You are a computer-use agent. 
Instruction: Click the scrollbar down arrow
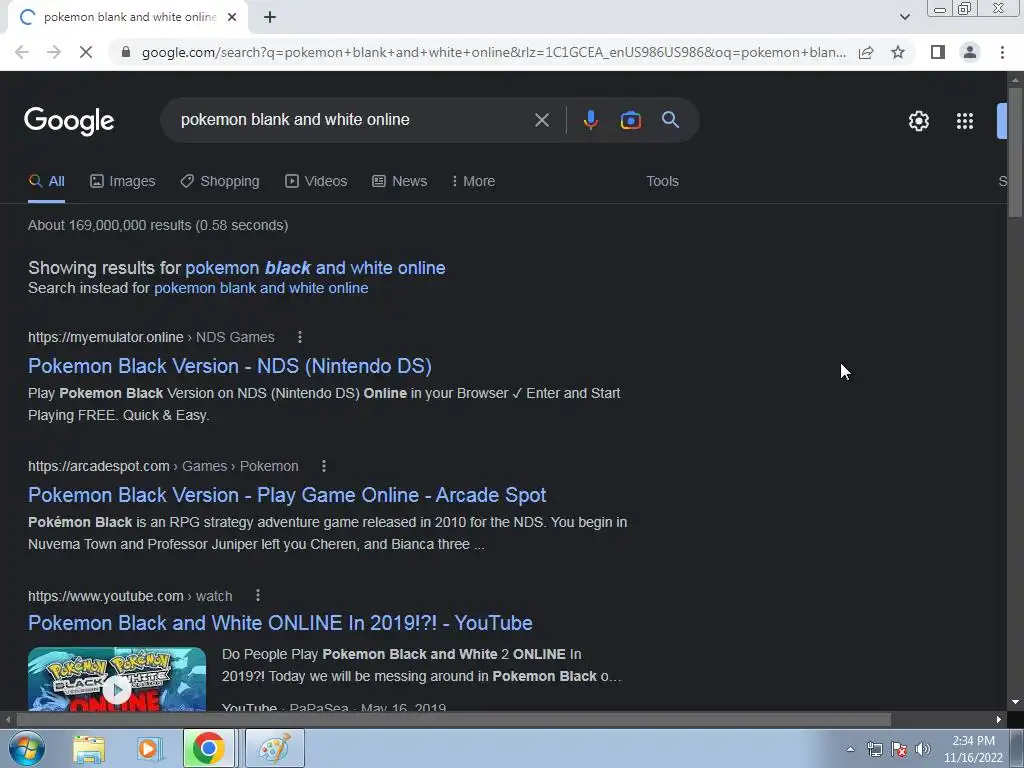1016,702
